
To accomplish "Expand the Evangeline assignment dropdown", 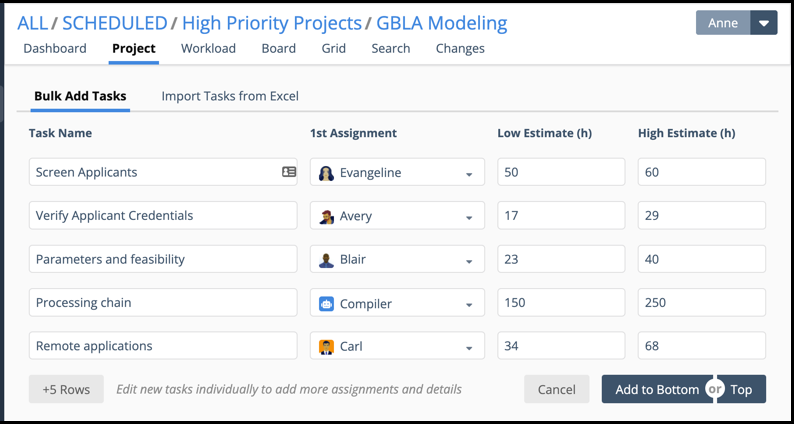I will [x=469, y=174].
